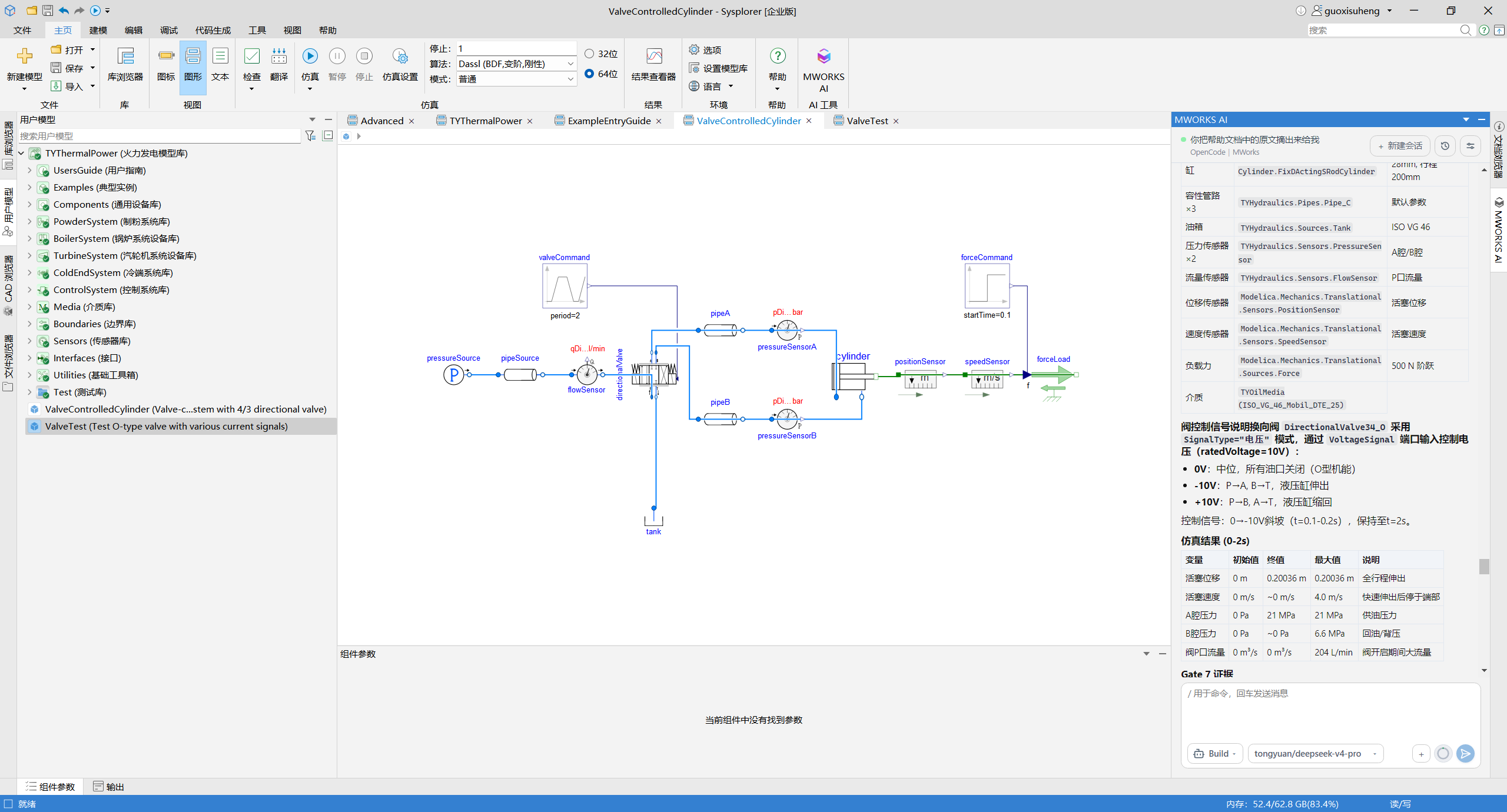The image size is (1507, 812).
Task: Start the Simulate (仿真) run
Action: (310, 56)
